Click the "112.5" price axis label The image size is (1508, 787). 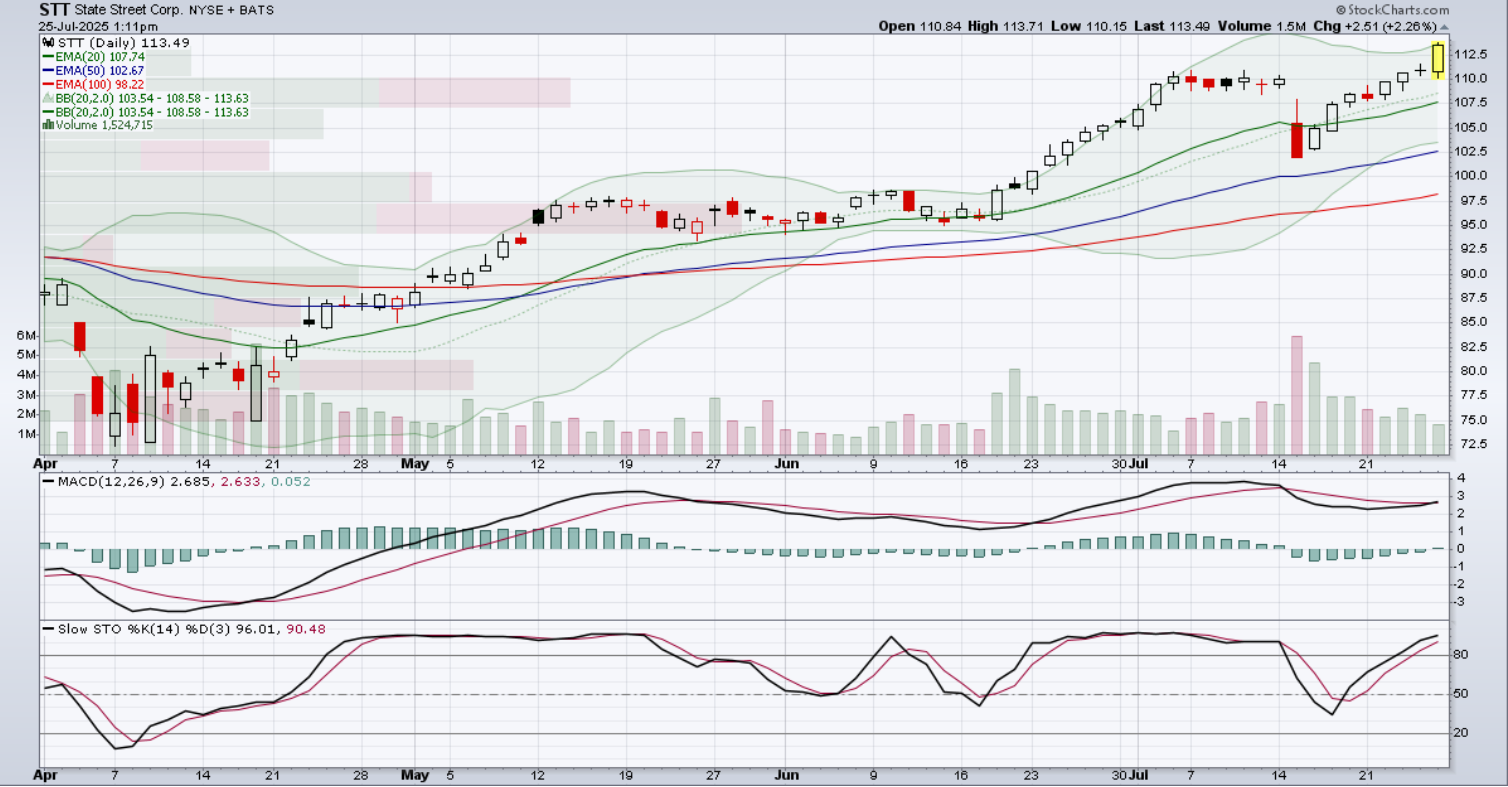point(1472,54)
